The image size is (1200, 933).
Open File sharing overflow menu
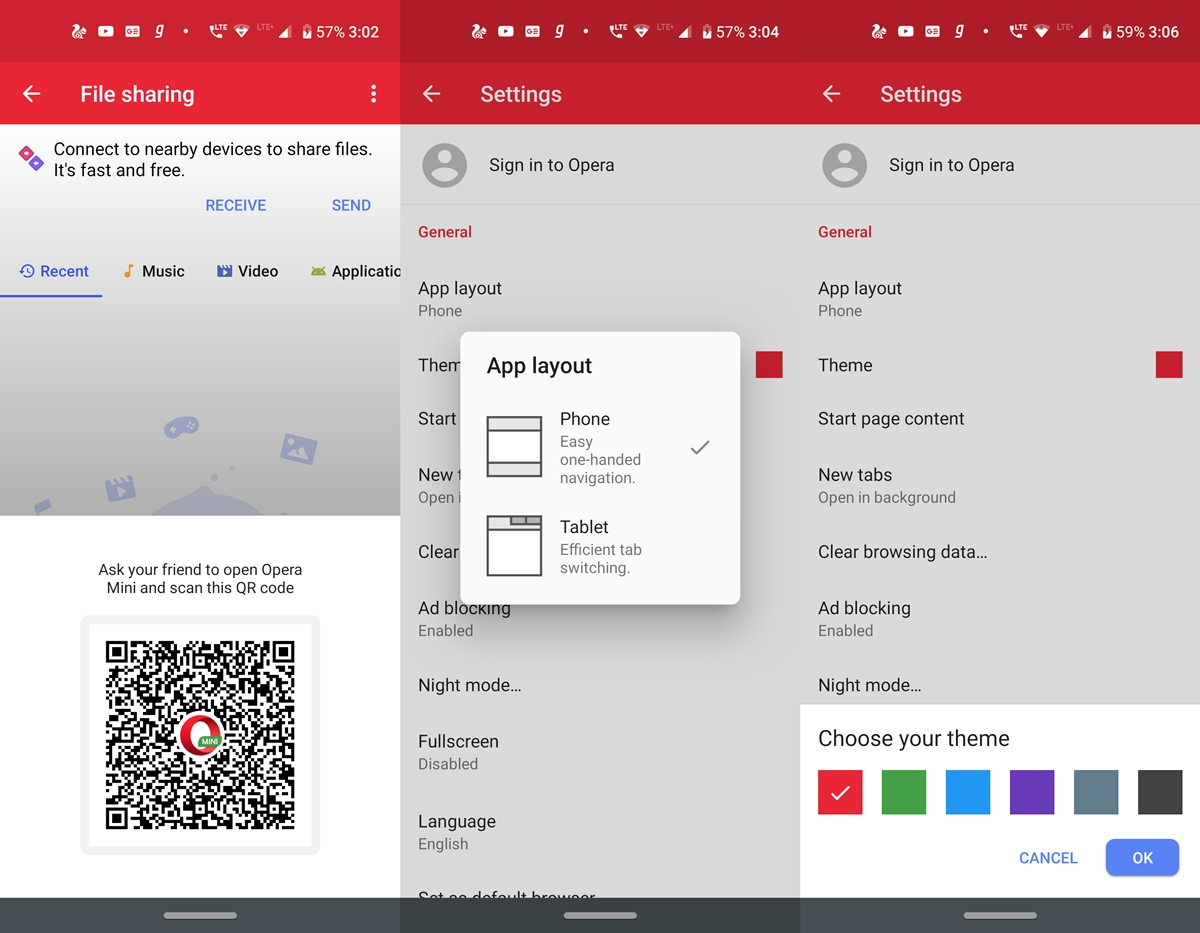click(373, 94)
